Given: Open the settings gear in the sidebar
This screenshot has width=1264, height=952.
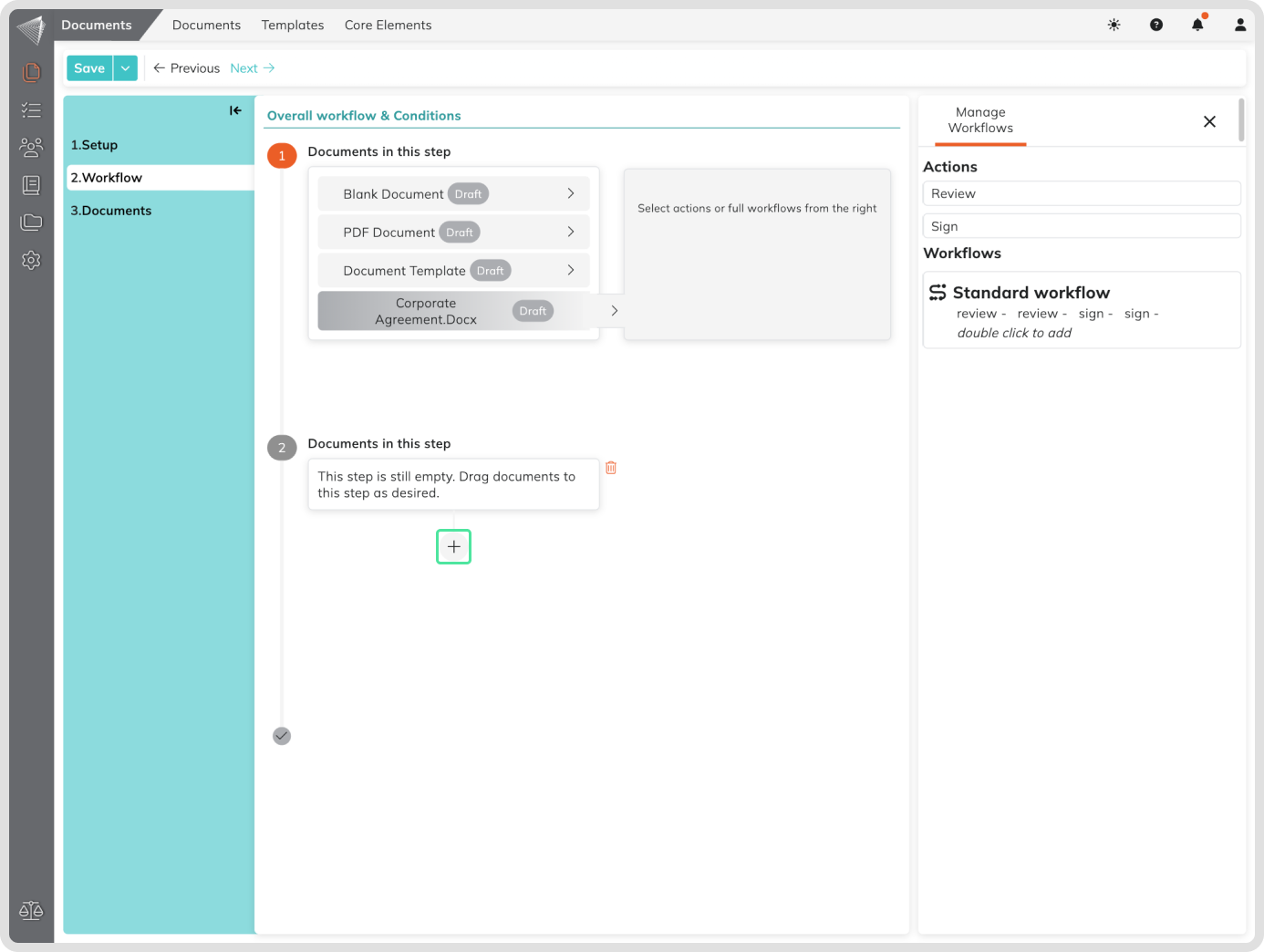Looking at the screenshot, I should tap(31, 261).
